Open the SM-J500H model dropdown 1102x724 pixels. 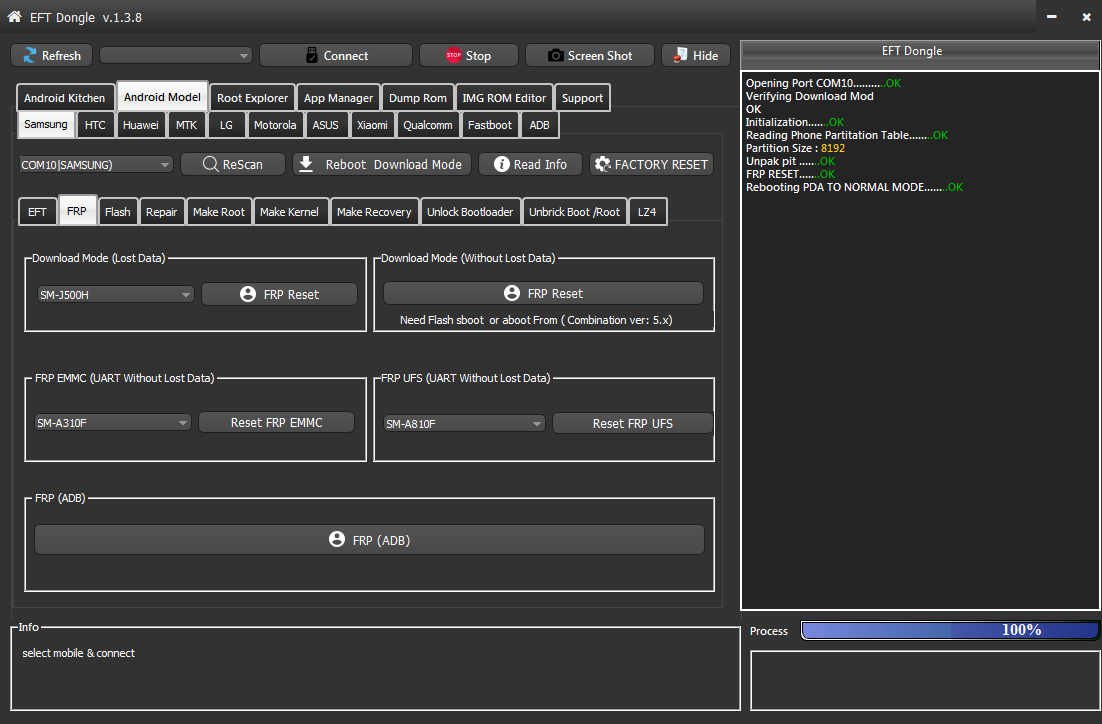coord(116,295)
